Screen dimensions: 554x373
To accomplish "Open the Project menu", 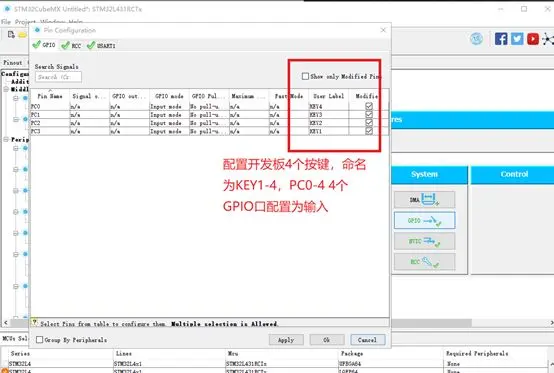I will click(25, 22).
